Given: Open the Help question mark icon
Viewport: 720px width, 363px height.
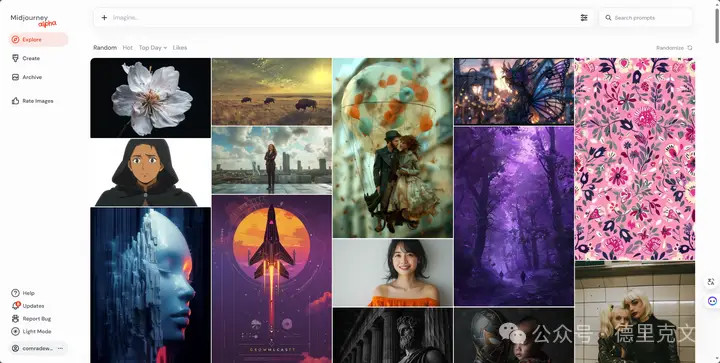Looking at the screenshot, I should coord(15,293).
